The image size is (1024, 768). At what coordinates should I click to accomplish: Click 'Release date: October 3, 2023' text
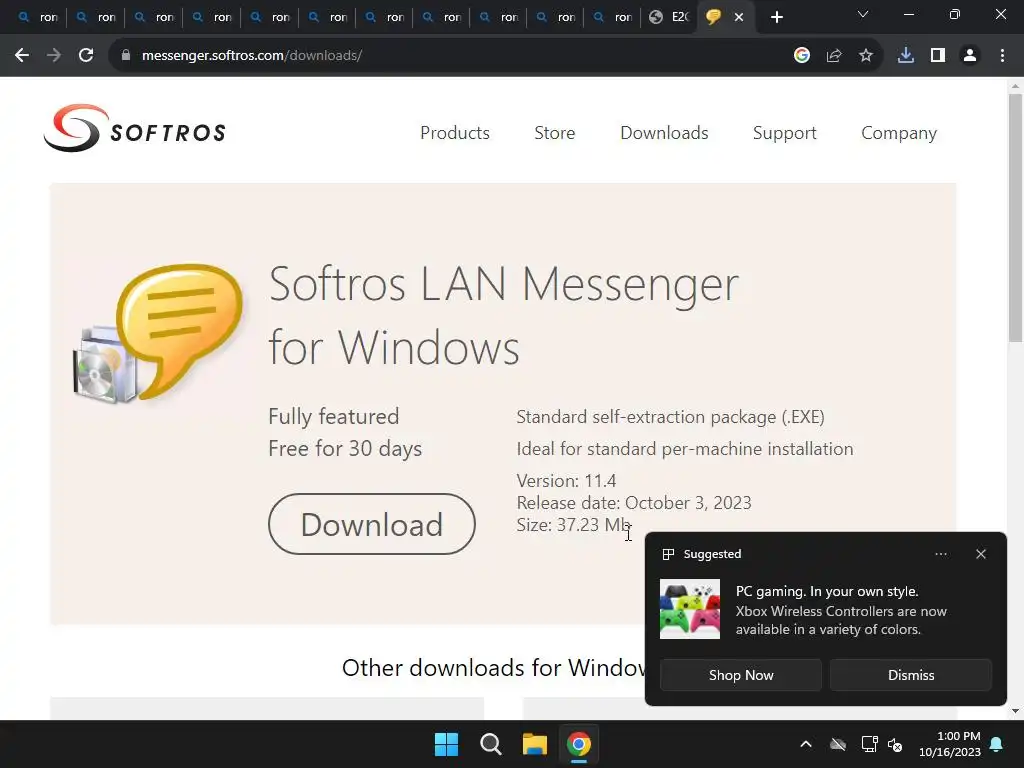point(634,503)
